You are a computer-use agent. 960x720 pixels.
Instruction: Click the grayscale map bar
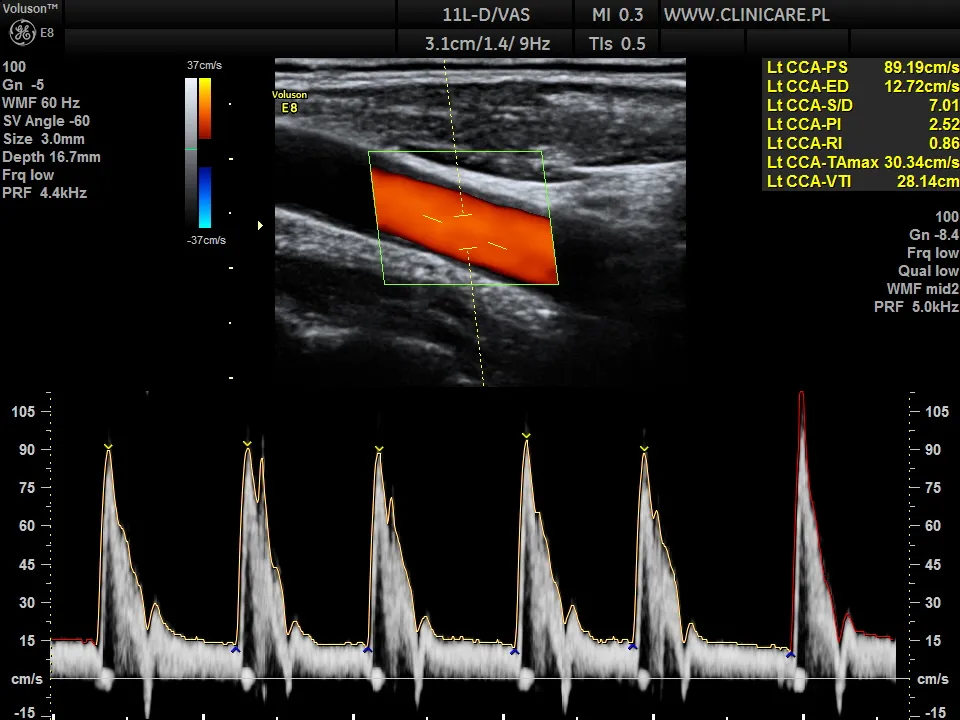(x=191, y=150)
